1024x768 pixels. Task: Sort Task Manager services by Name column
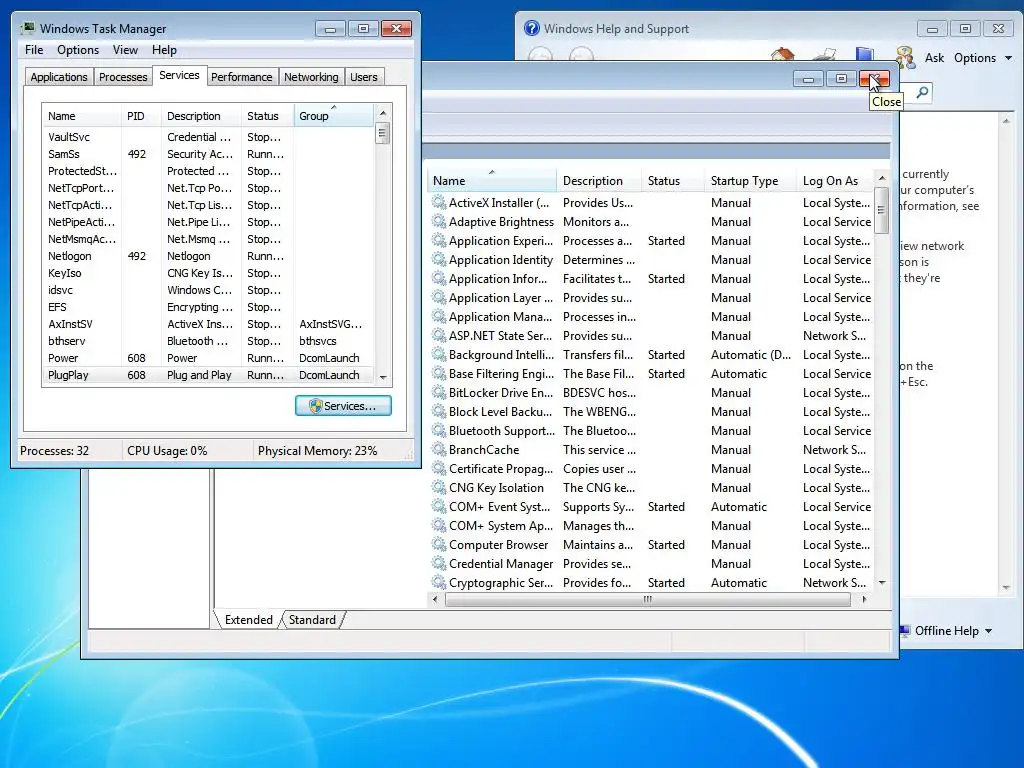[82, 116]
